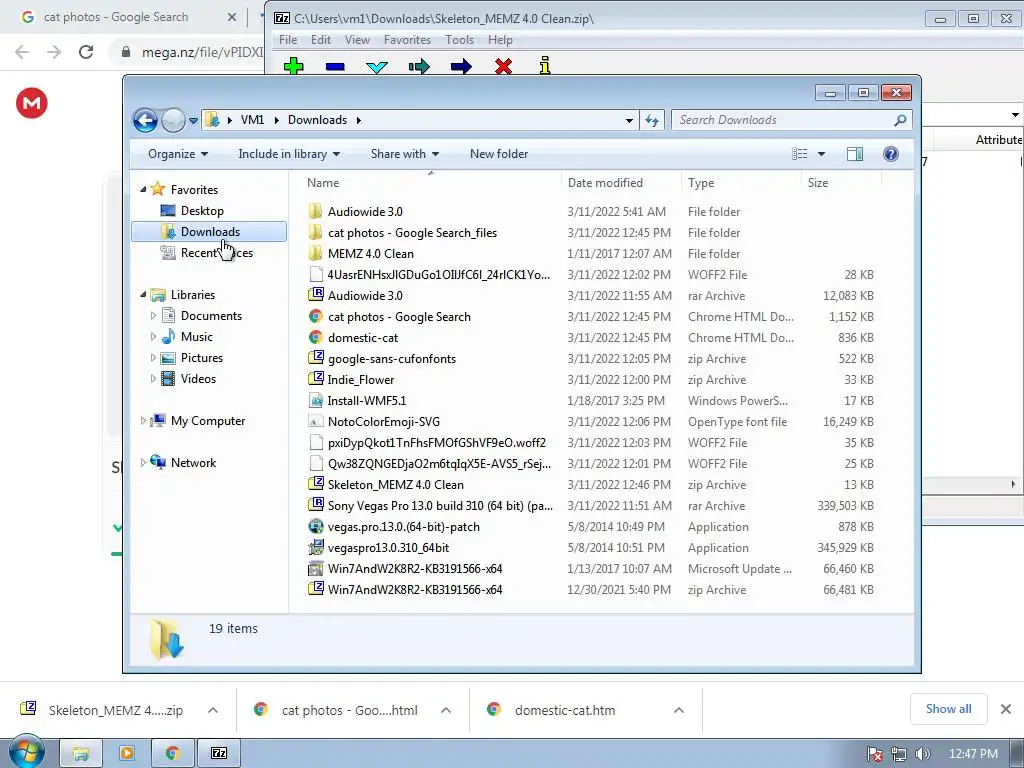
Task: Click the Refresh button beside address bar
Action: (x=652, y=120)
